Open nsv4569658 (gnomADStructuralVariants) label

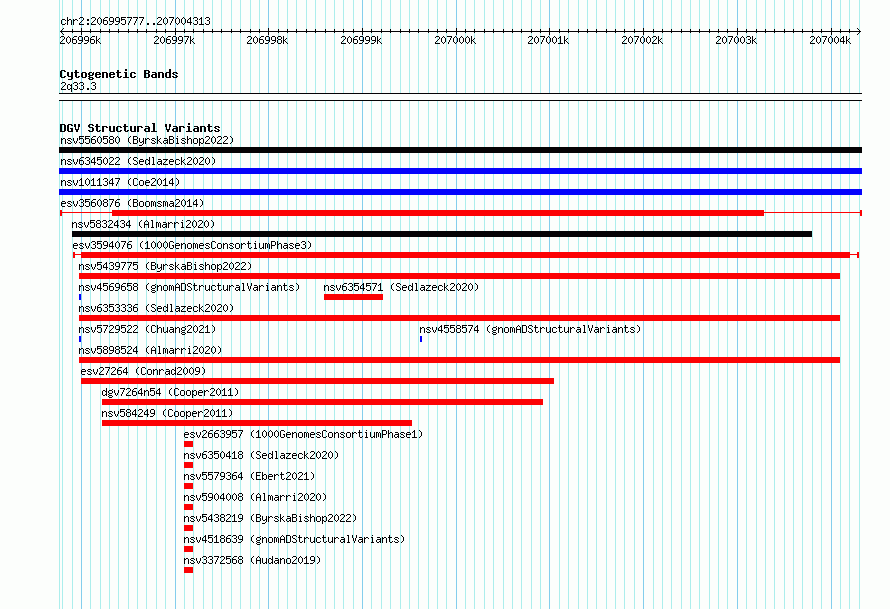[189, 287]
